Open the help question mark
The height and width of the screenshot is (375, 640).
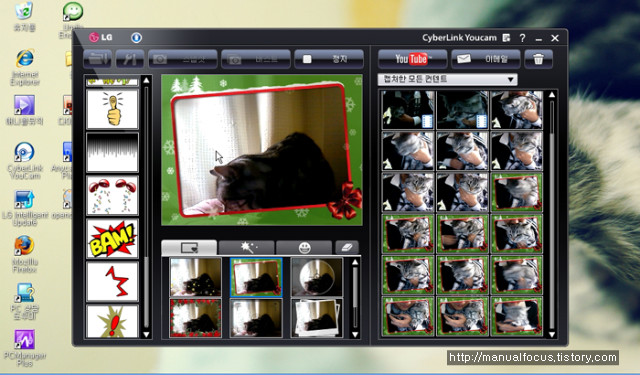[x=522, y=38]
